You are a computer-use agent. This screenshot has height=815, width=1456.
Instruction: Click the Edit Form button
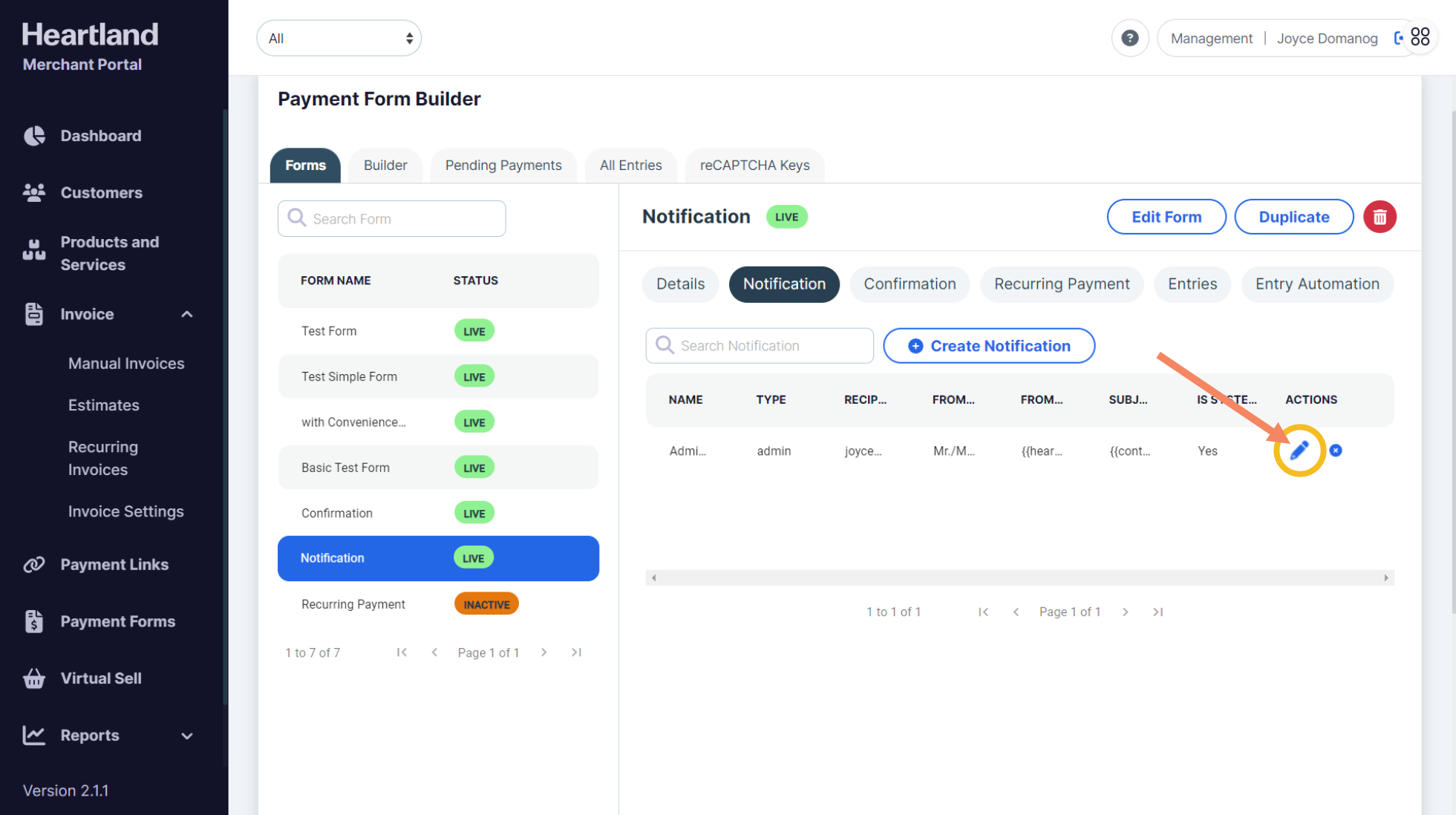1166,217
